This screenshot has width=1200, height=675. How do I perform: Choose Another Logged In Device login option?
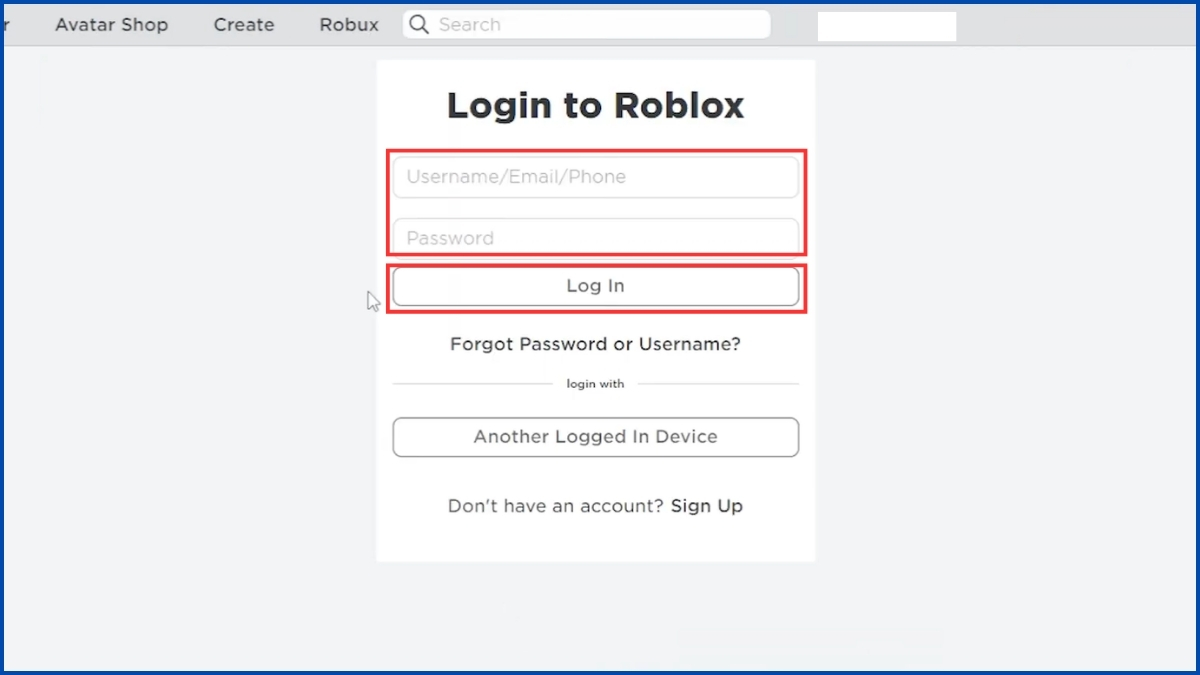click(596, 437)
